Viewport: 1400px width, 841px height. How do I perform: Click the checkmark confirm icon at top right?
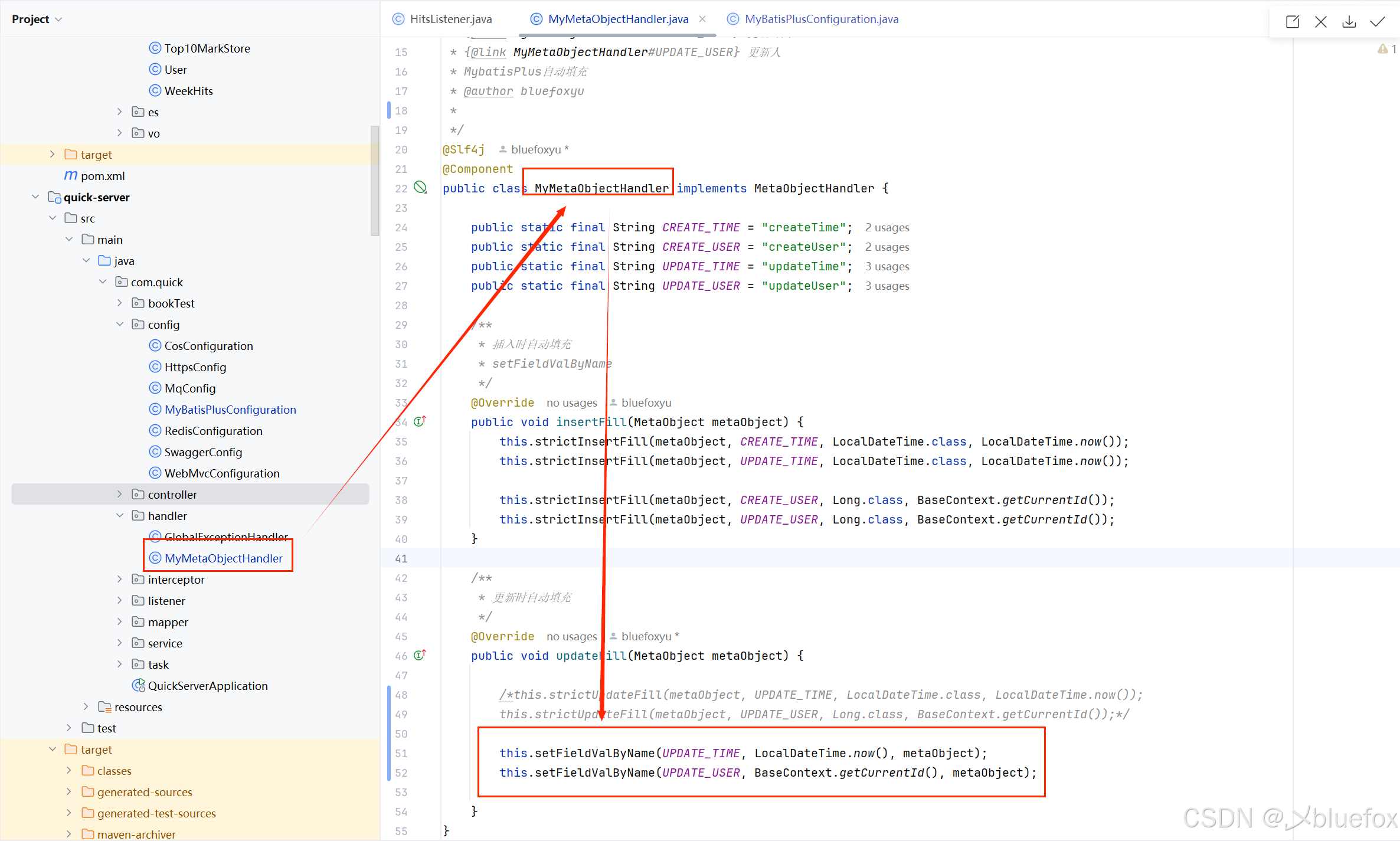pyautogui.click(x=1378, y=22)
